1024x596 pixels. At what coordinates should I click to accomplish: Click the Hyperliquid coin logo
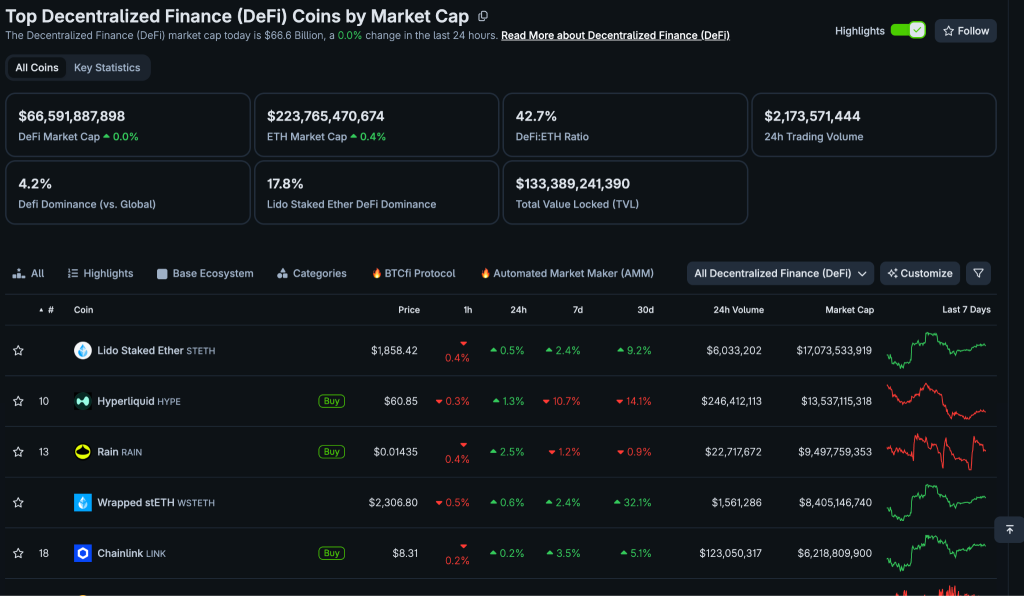pos(83,401)
